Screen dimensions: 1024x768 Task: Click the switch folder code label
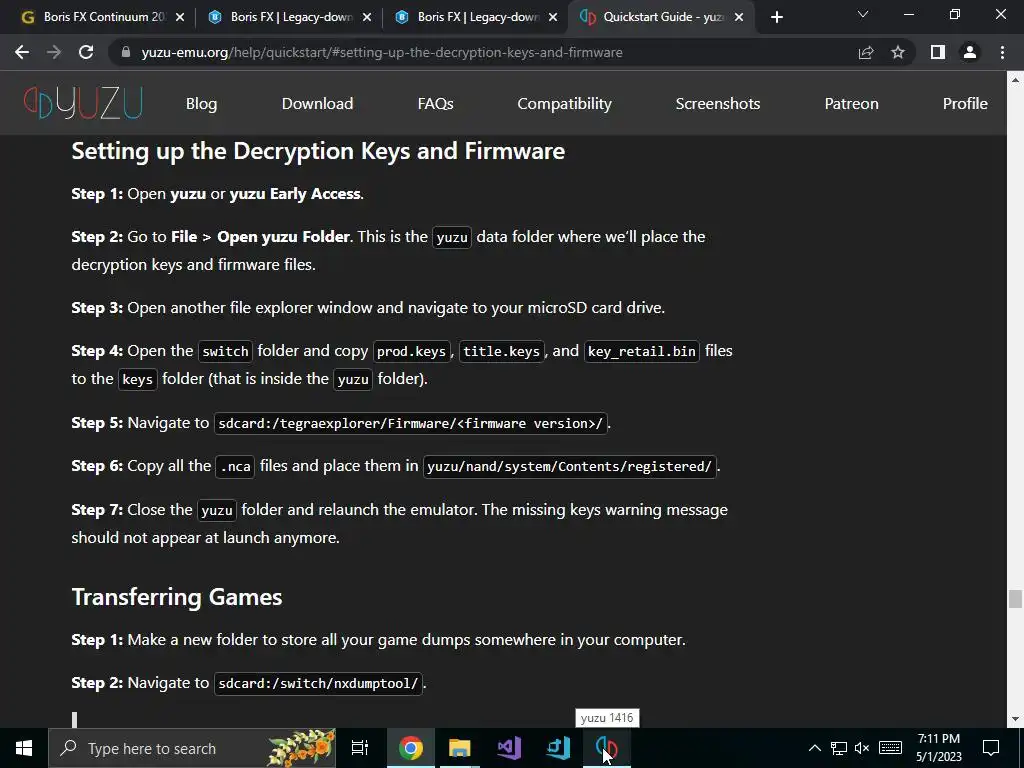pos(225,351)
